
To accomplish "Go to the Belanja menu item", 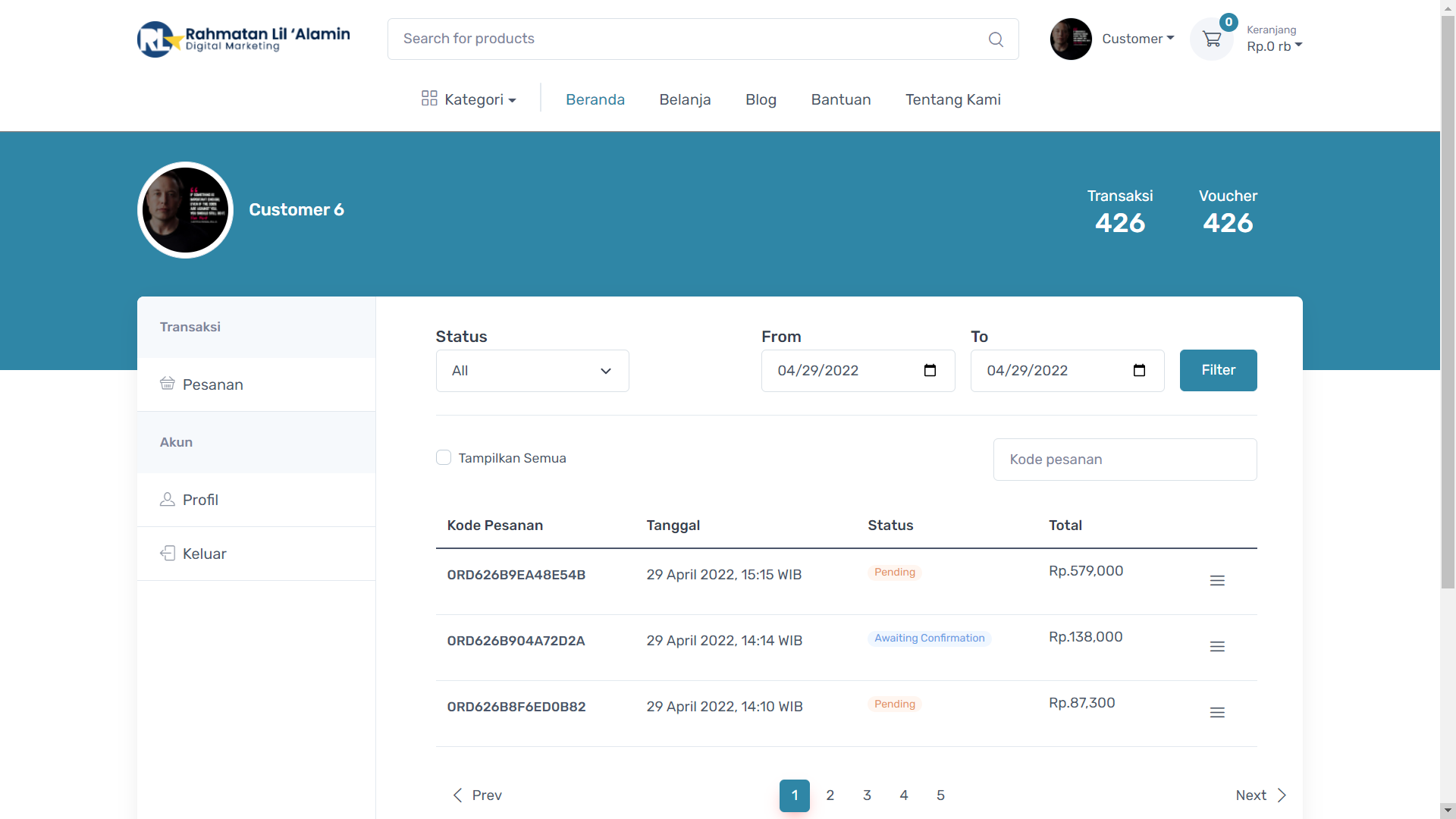I will coord(685,99).
